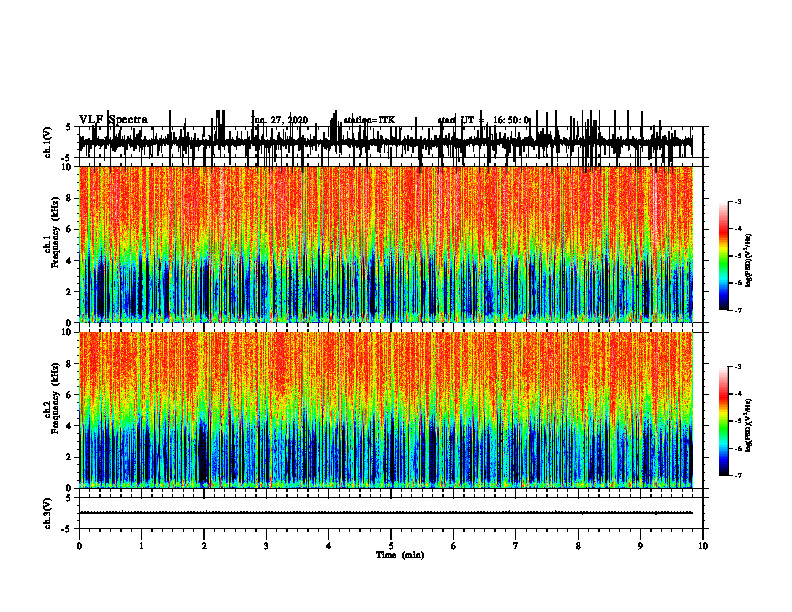Click the '0' tick label on time axis

click(x=79, y=546)
